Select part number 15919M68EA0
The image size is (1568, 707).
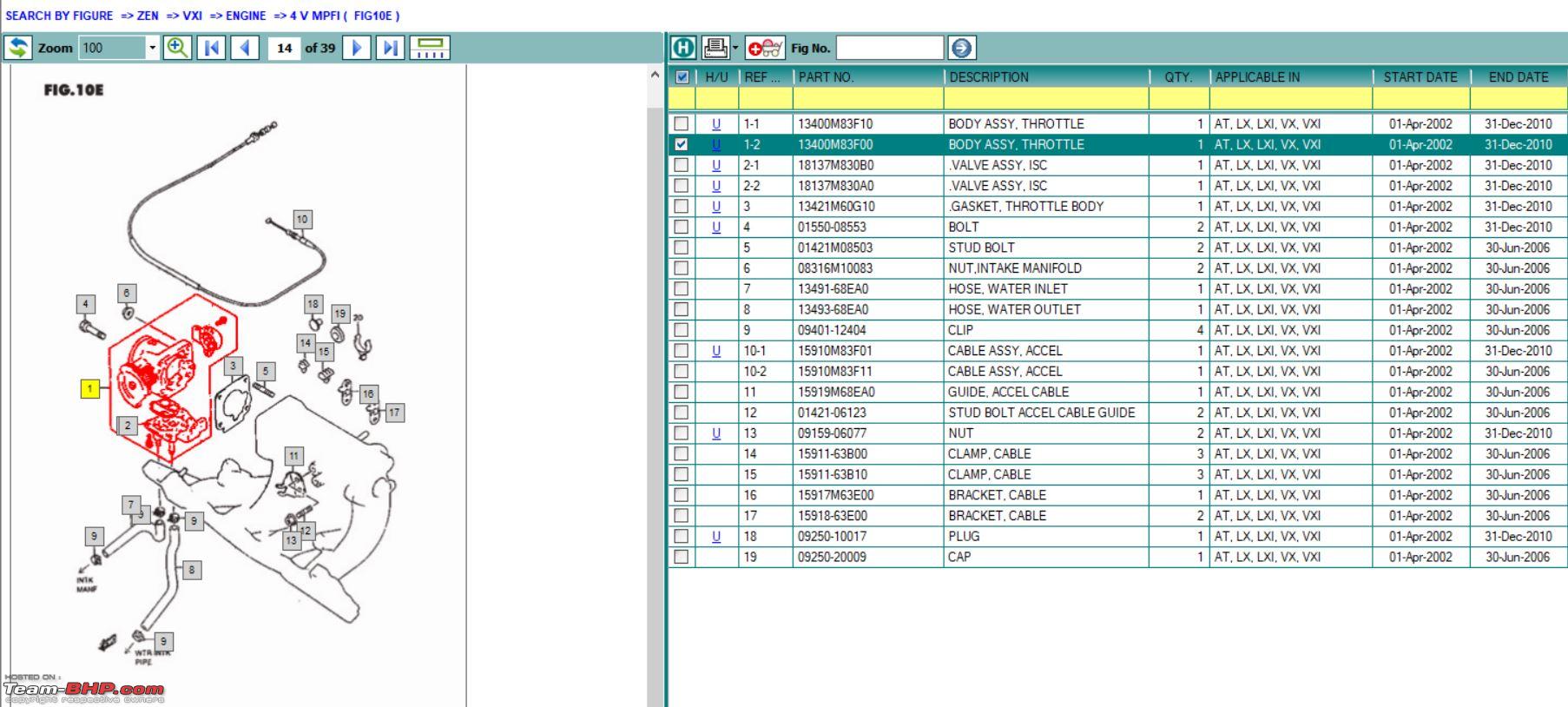pos(836,392)
